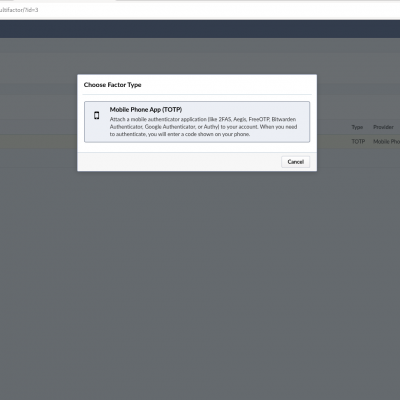Screen dimensions: 400x400
Task: Cancel the Choose Factor Type dialog
Action: point(295,162)
